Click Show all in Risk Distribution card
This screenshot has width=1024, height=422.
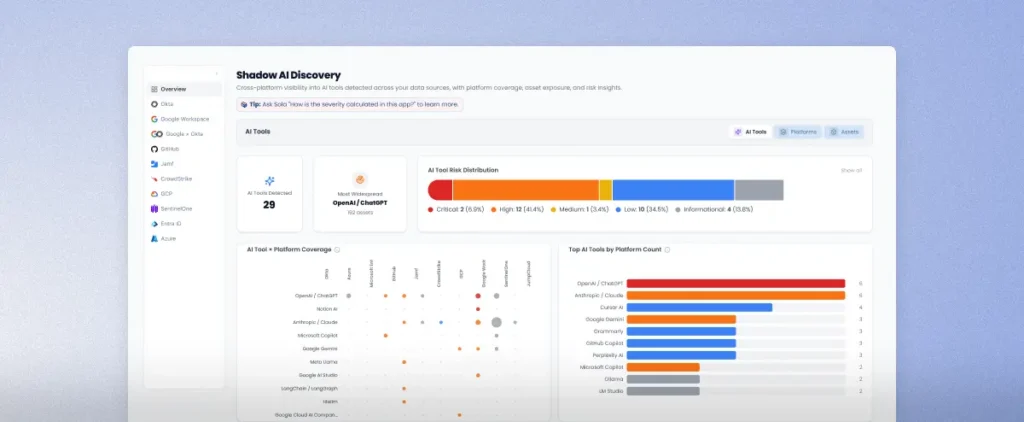coord(850,171)
